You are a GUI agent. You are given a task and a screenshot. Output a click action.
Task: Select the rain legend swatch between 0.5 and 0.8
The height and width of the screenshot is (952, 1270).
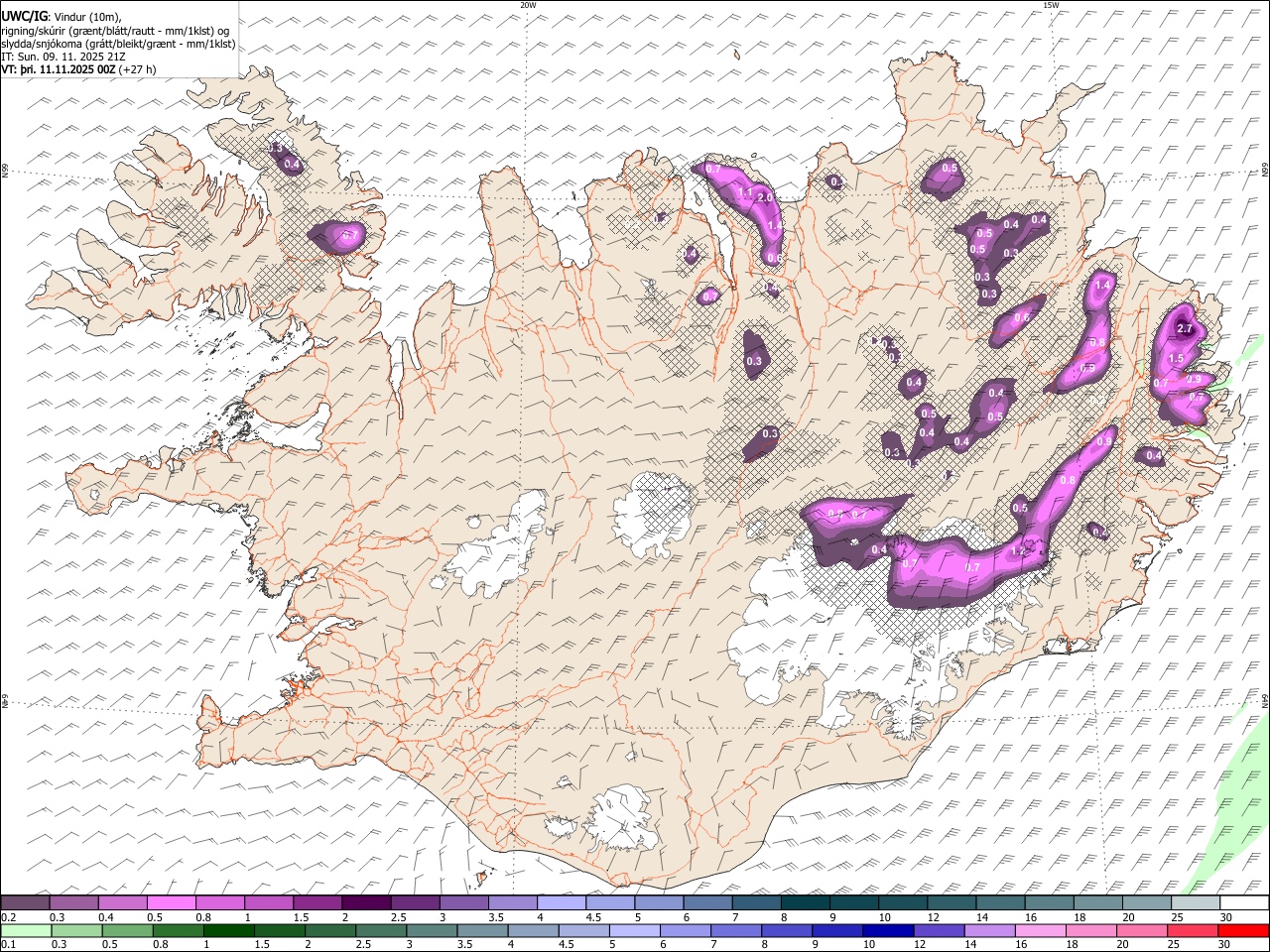click(x=128, y=931)
